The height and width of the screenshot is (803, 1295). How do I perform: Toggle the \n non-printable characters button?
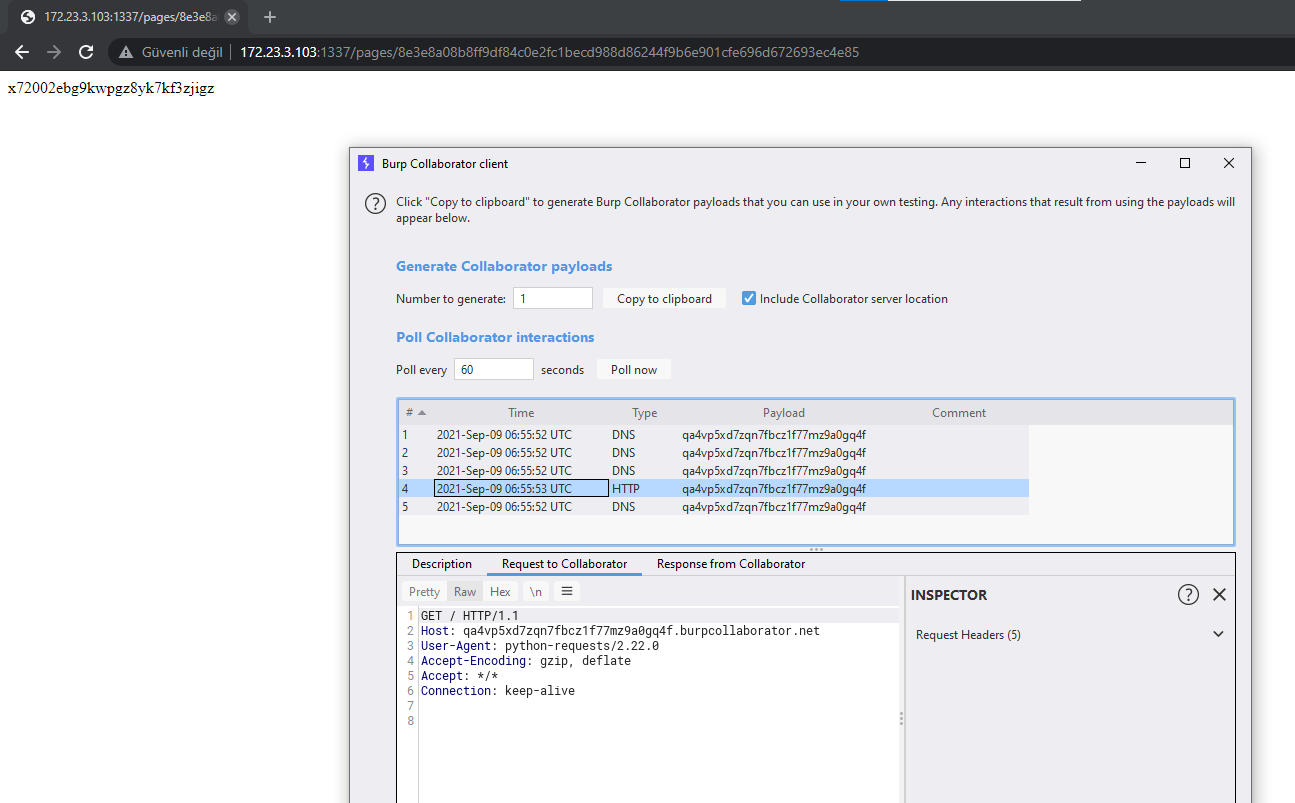[x=536, y=592]
